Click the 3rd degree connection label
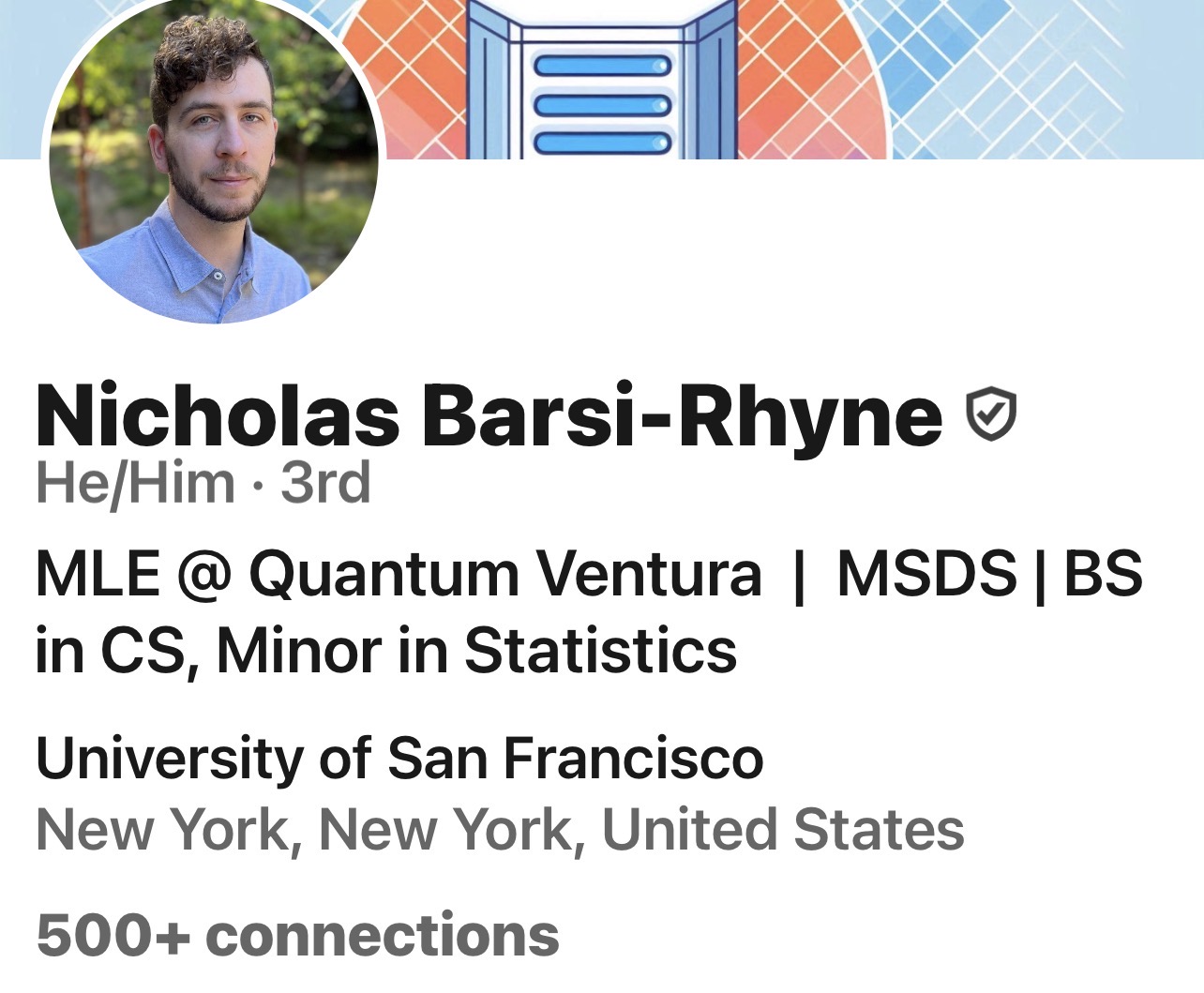Viewport: 1204px width, 993px height. [325, 483]
